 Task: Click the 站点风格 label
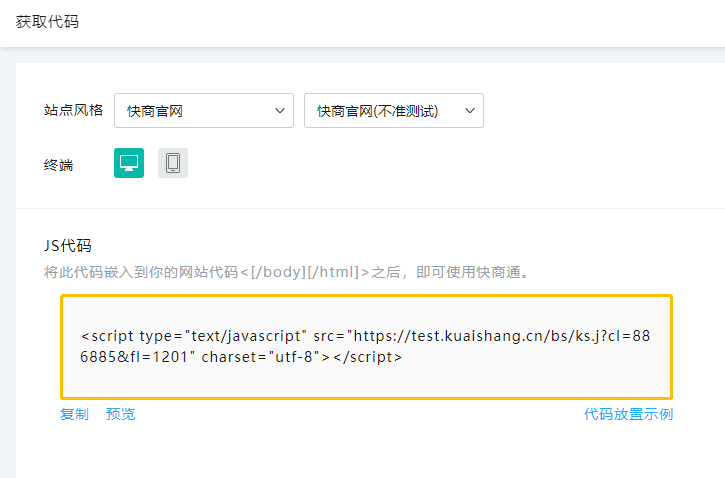pyautogui.click(x=74, y=111)
